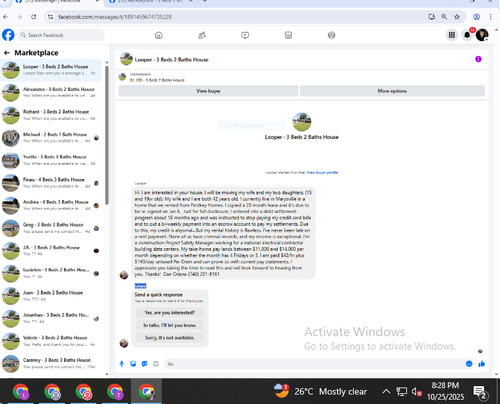Open the Yvette conversation in the list

click(x=51, y=160)
